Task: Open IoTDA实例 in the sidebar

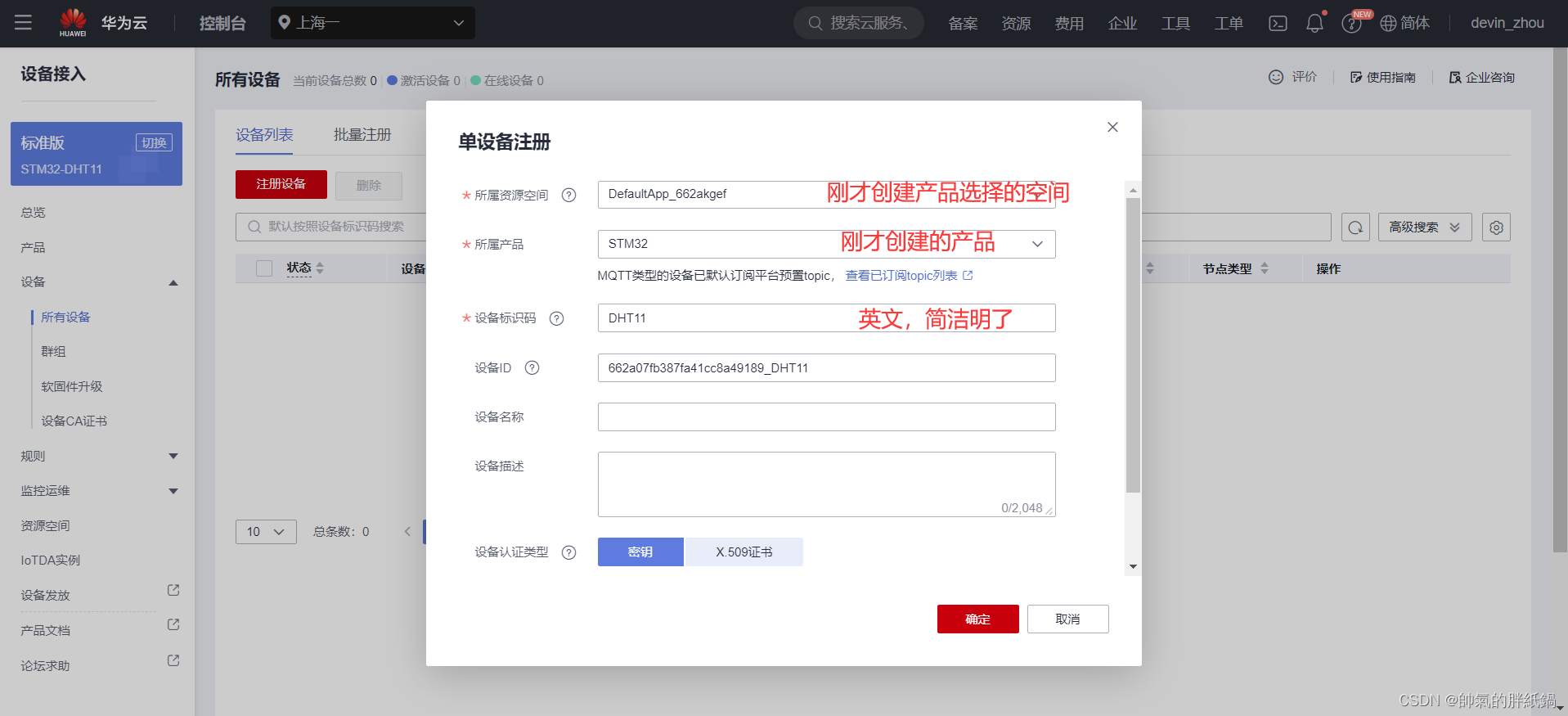Action: (x=51, y=561)
